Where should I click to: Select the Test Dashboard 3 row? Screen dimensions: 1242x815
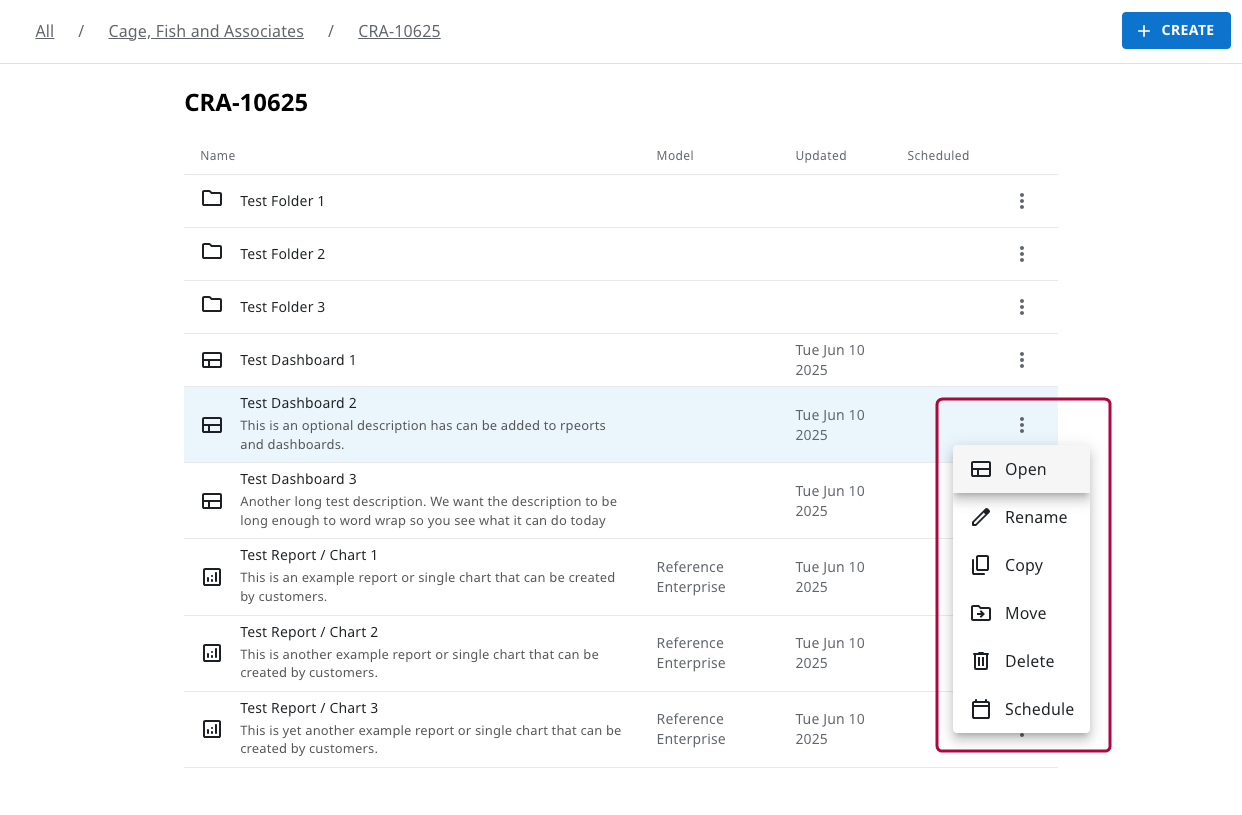point(500,500)
